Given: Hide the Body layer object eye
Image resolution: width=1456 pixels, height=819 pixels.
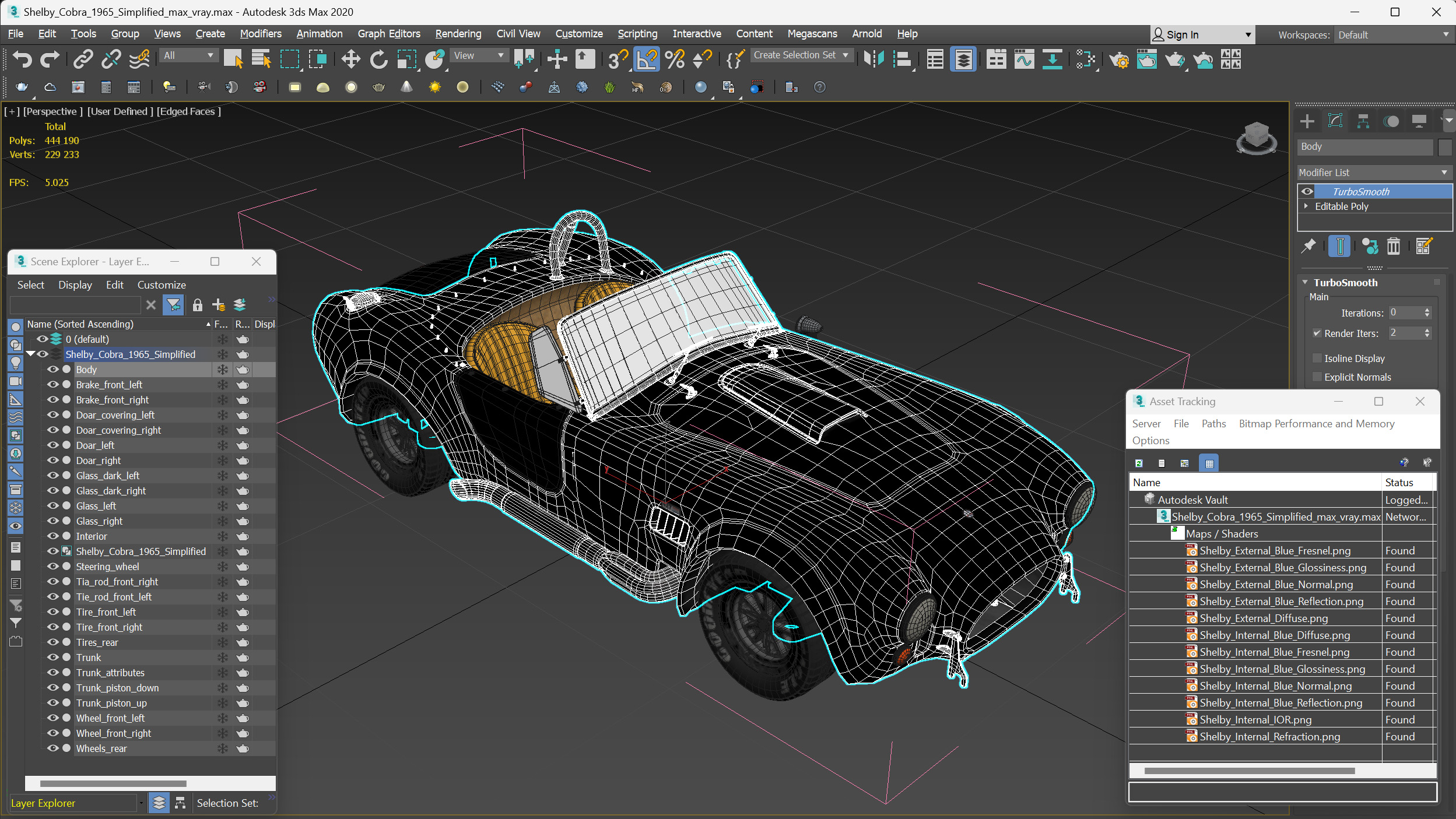Looking at the screenshot, I should pos(53,369).
